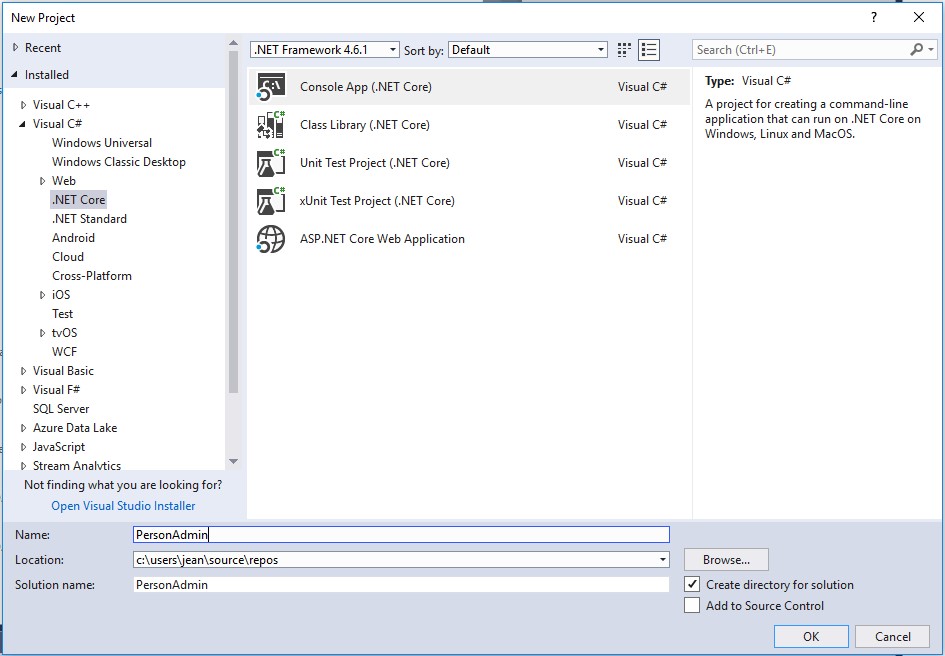The height and width of the screenshot is (656, 945).
Task: Click the Cancel button
Action: 893,637
